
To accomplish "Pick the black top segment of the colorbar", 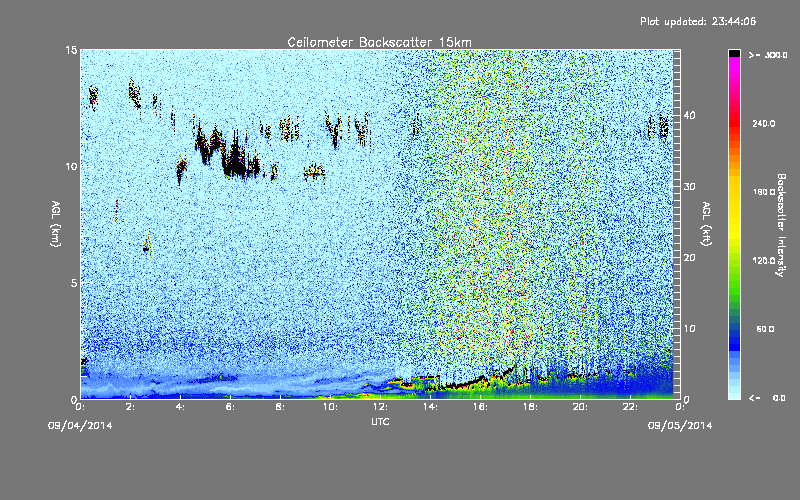I will (735, 53).
